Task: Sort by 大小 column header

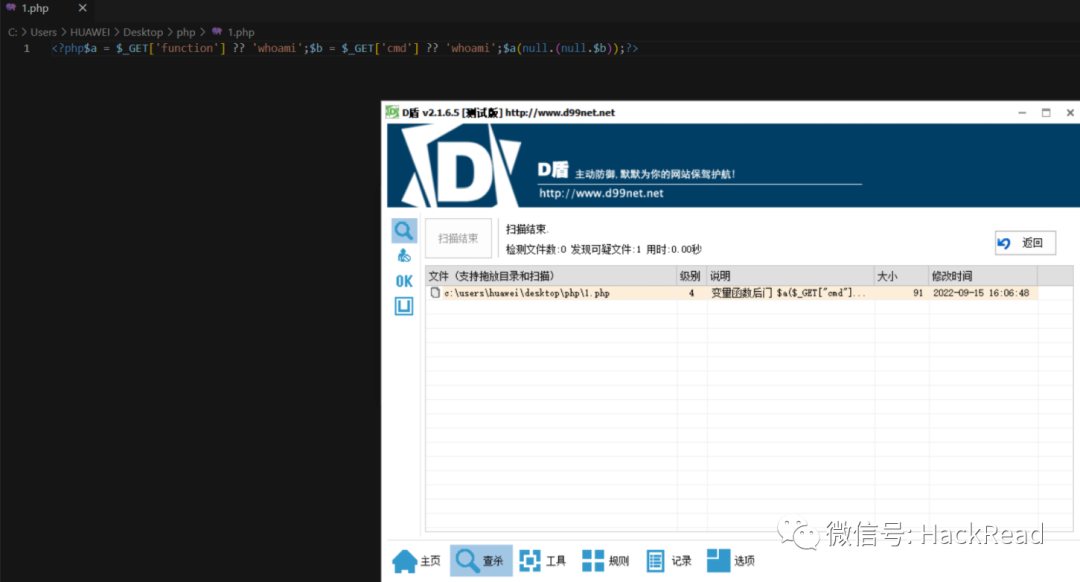Action: [x=902, y=276]
